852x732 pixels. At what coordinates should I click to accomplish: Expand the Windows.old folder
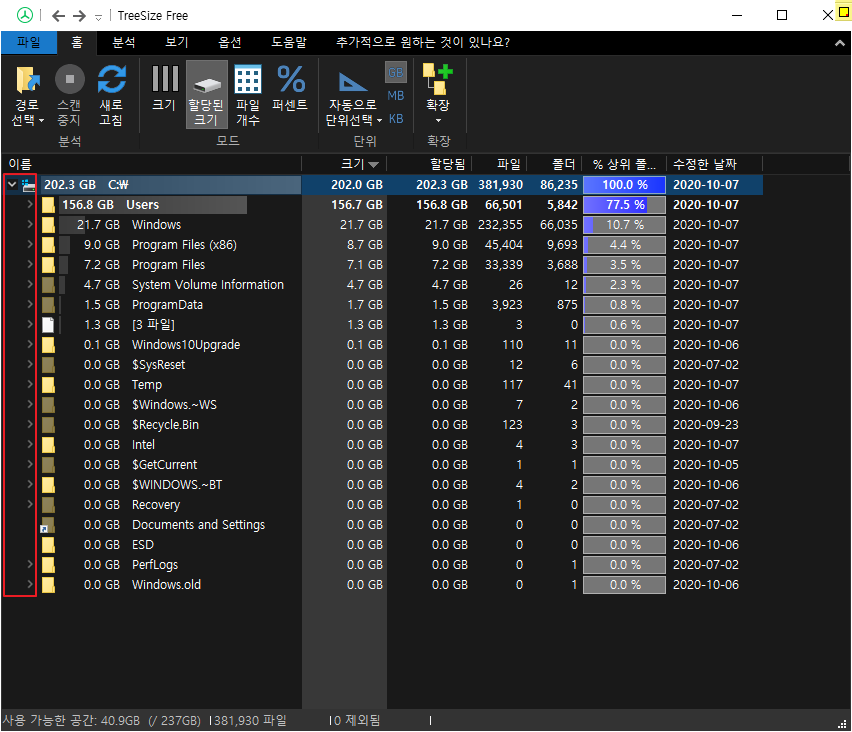tap(30, 585)
